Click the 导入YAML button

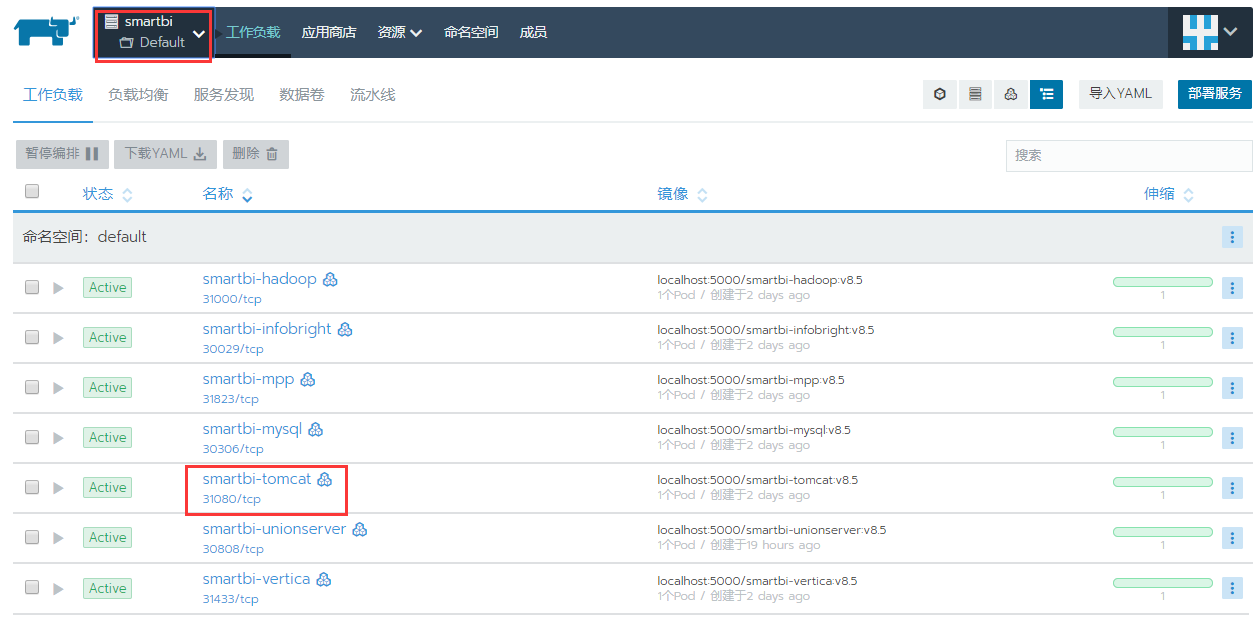coord(1120,94)
